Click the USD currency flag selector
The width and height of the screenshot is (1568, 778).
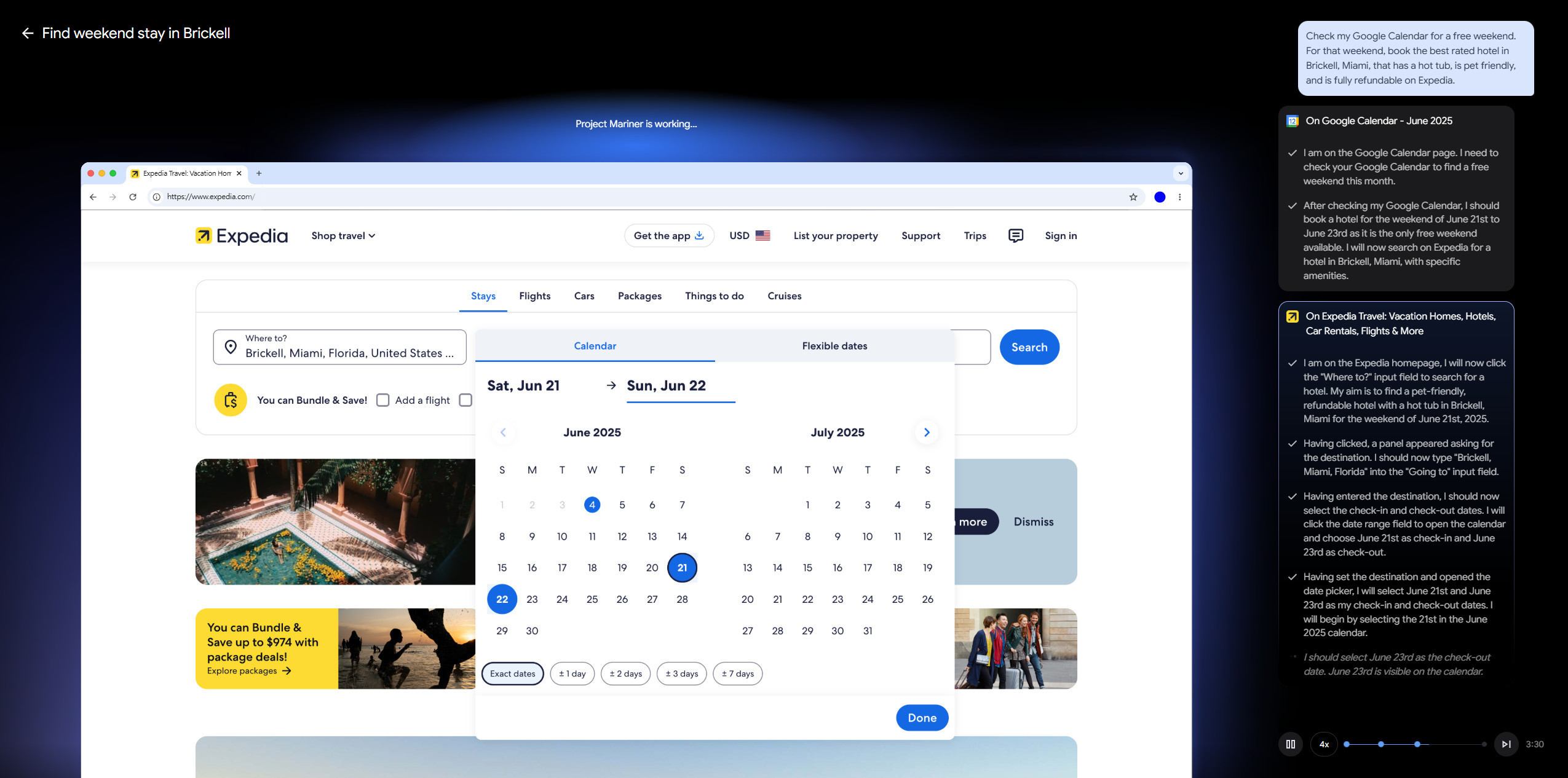tap(750, 236)
